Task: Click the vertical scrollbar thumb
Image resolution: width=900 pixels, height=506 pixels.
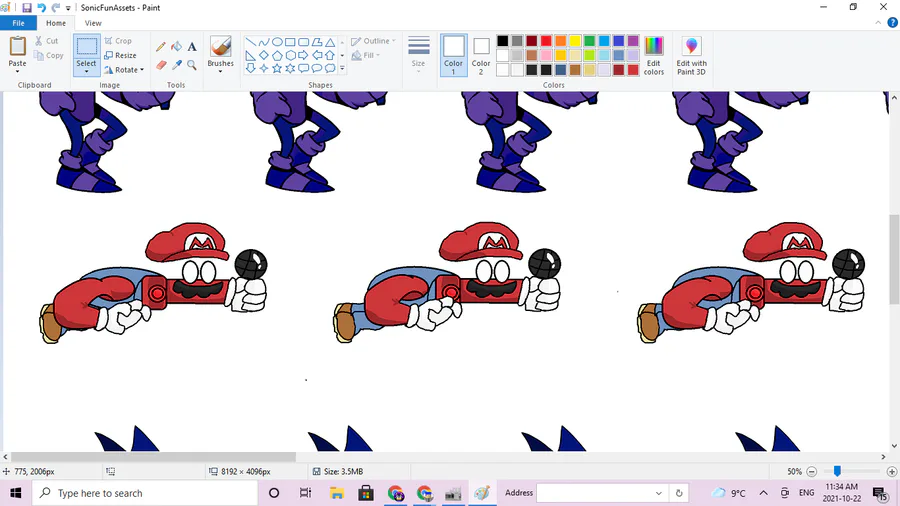Action: click(x=894, y=261)
